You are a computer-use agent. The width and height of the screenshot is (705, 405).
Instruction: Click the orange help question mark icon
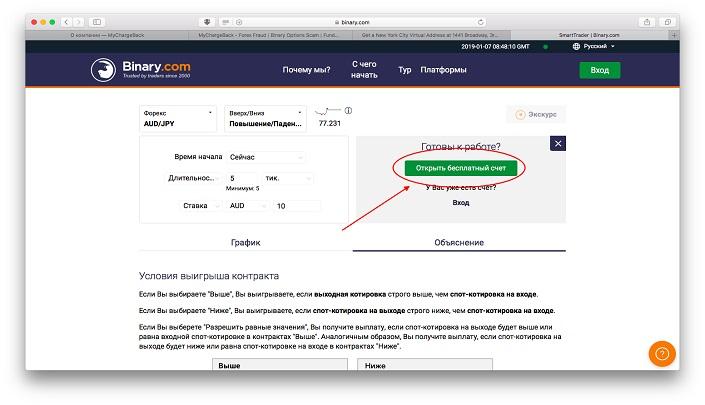[x=663, y=354]
